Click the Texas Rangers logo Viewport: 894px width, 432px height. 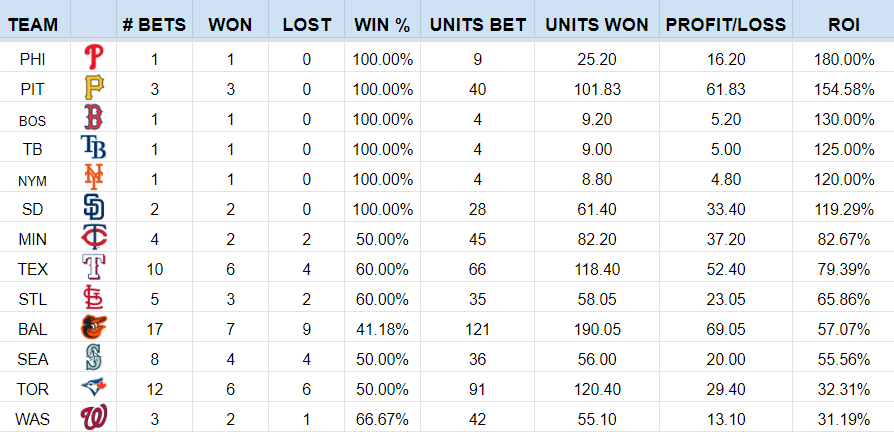tap(94, 267)
